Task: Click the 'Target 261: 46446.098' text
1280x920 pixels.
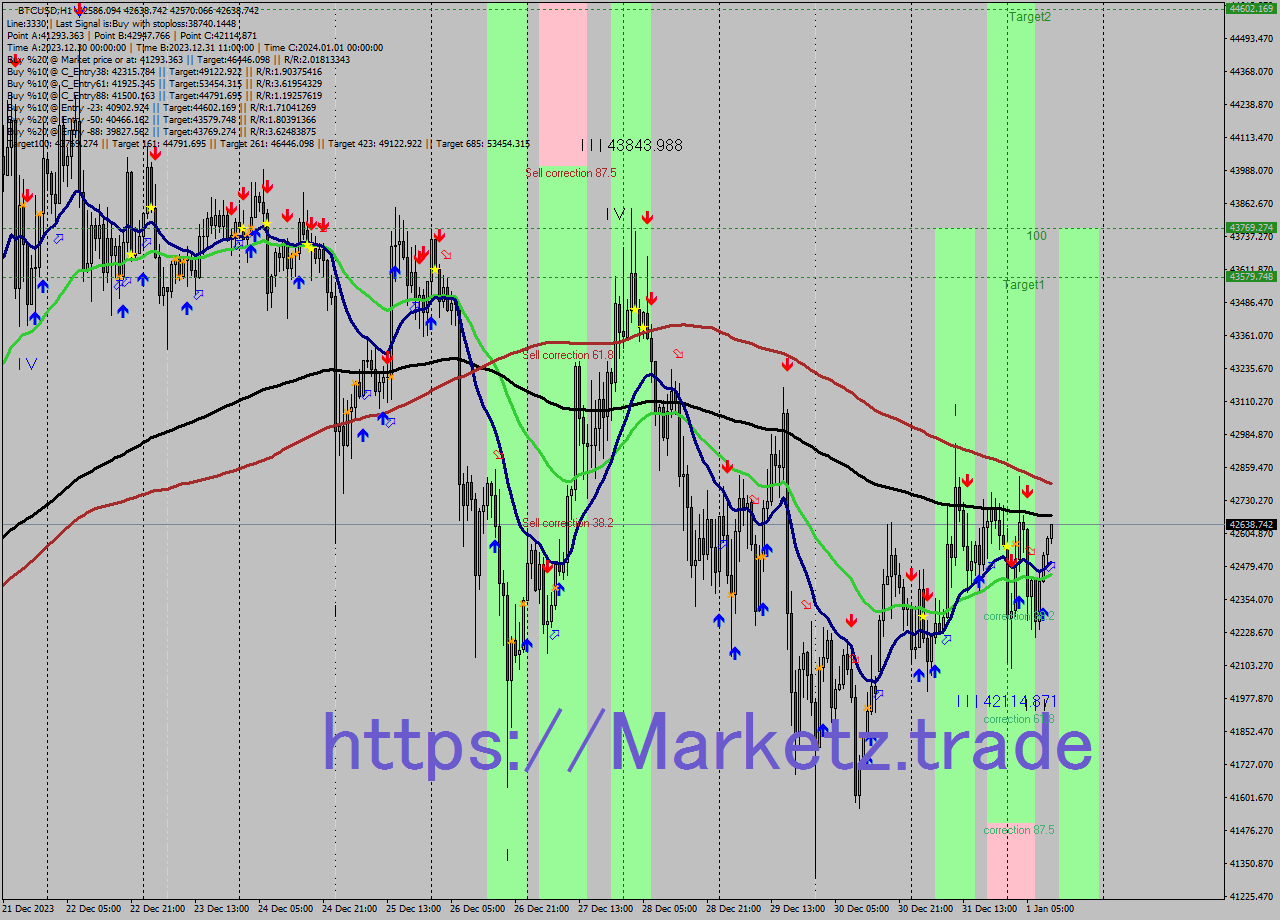Action: pyautogui.click(x=267, y=143)
